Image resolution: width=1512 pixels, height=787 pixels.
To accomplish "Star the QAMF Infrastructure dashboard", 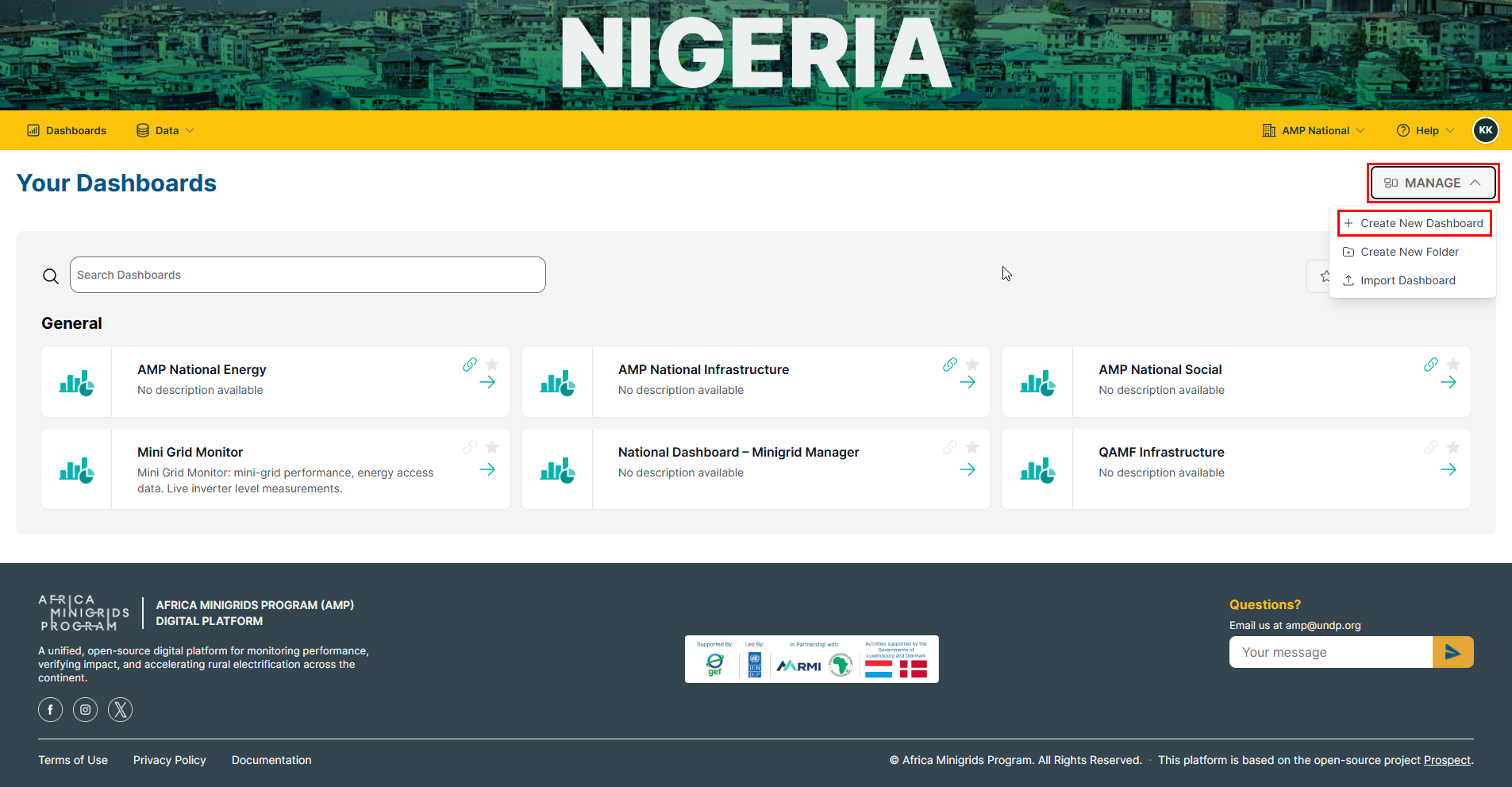I will pos(1453,447).
